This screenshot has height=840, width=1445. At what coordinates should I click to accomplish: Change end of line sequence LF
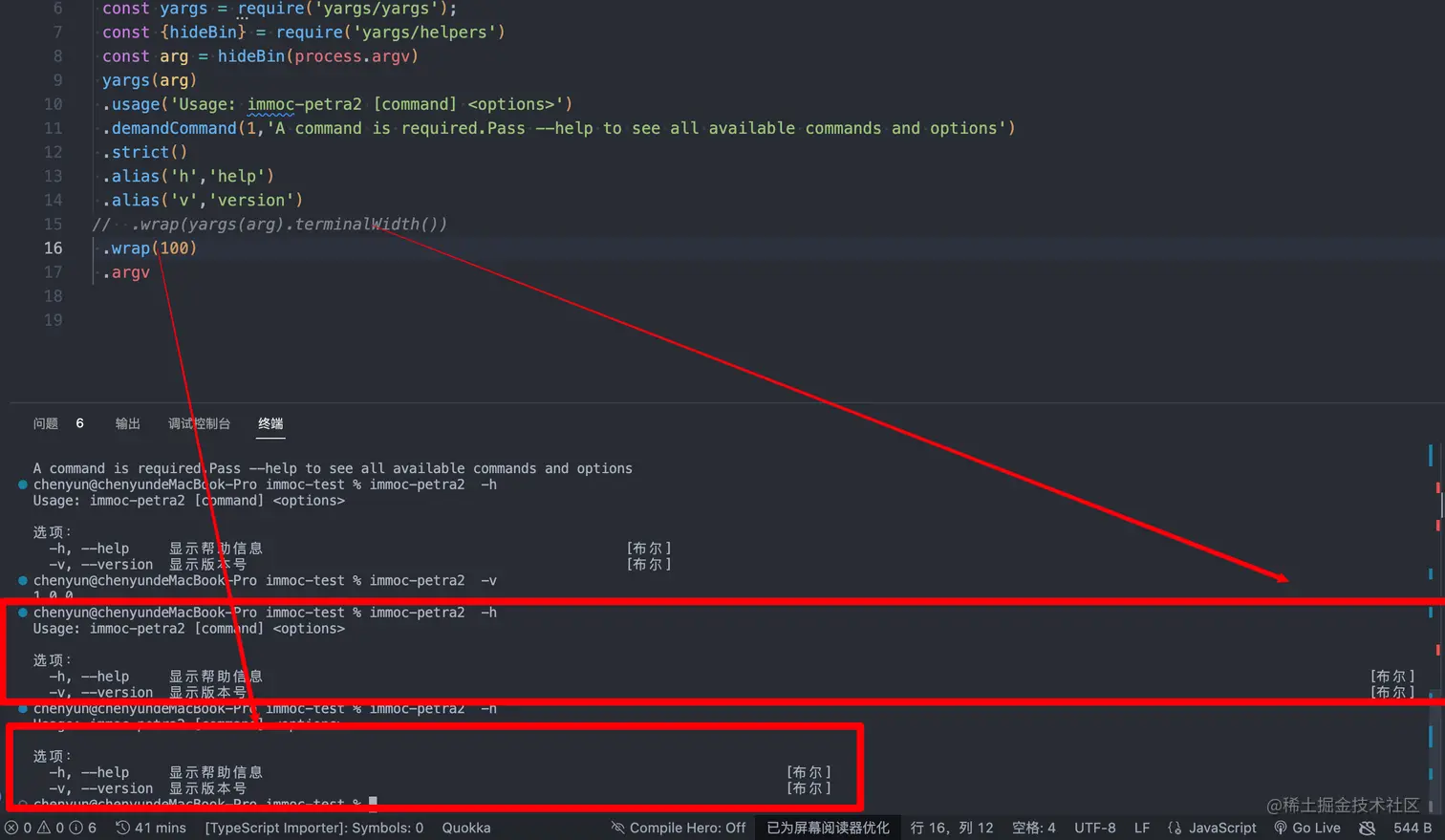(x=1142, y=828)
